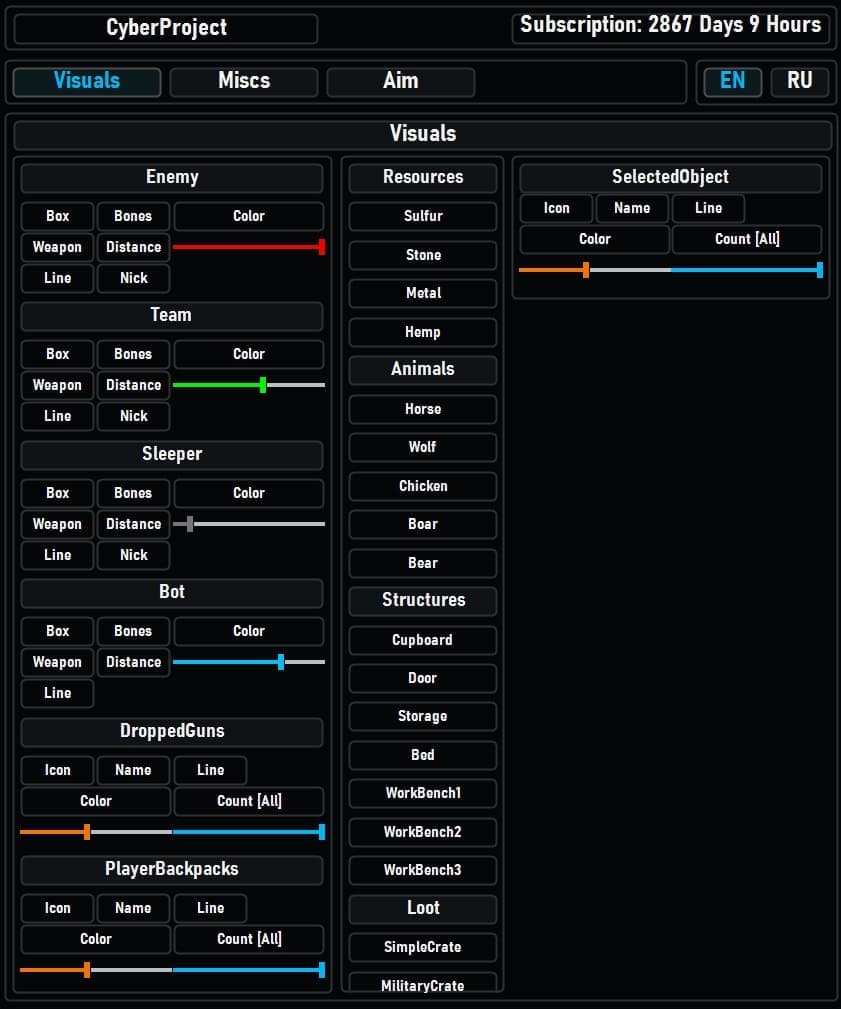
Task: Toggle Box in the Enemy section
Action: pos(58,216)
